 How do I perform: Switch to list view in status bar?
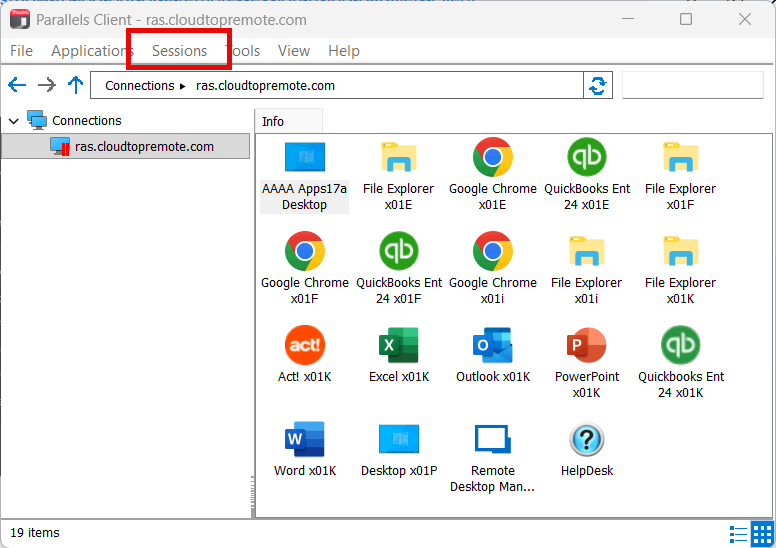(739, 533)
